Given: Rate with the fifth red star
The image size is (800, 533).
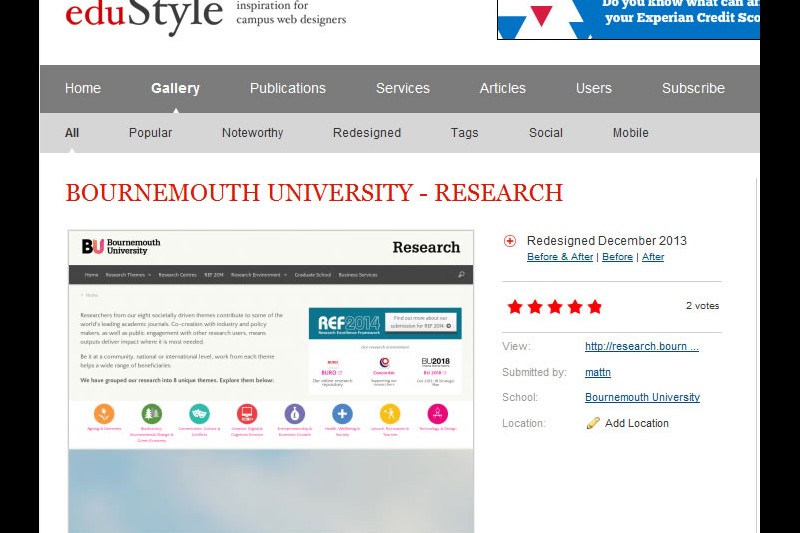Looking at the screenshot, I should pyautogui.click(x=595, y=307).
